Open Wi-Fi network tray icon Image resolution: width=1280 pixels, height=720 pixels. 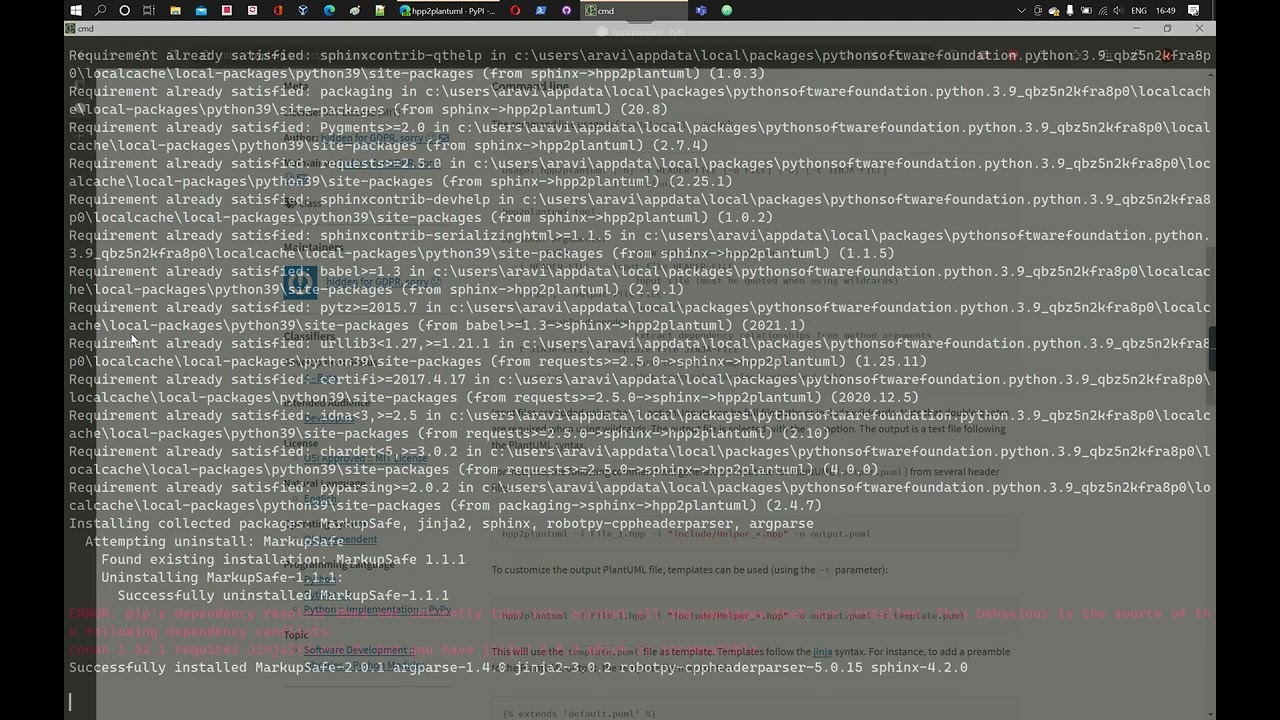tap(1103, 10)
